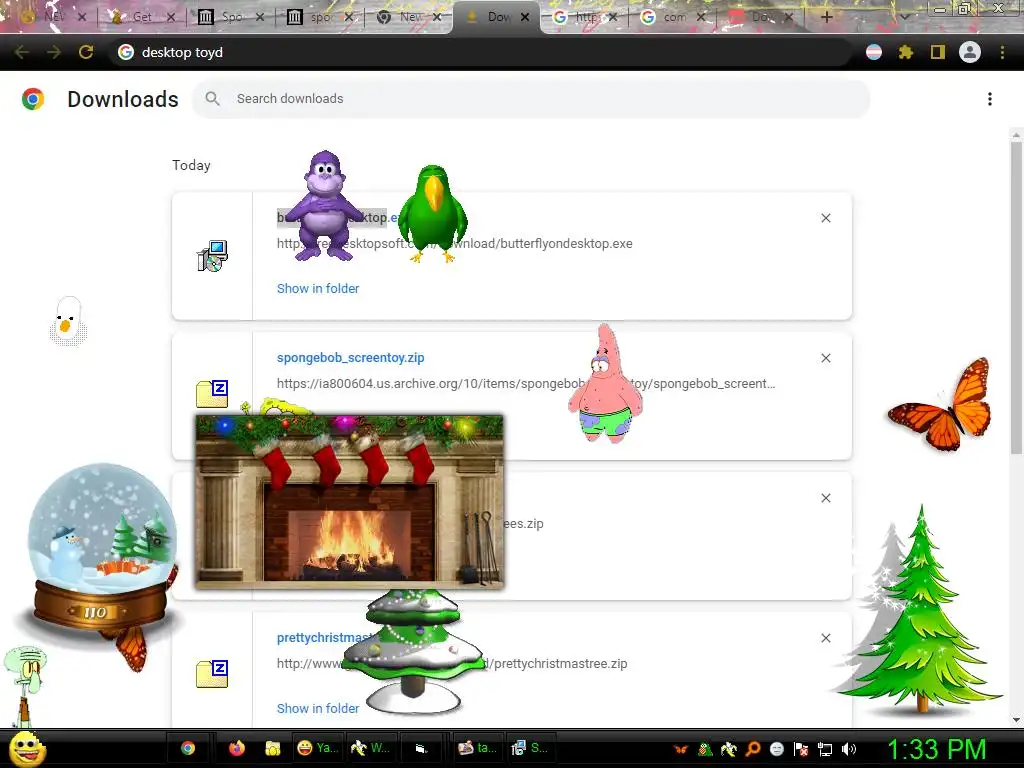Click the Christmas tree tray icon
This screenshot has width=1024, height=768.
pyautogui.click(x=705, y=749)
